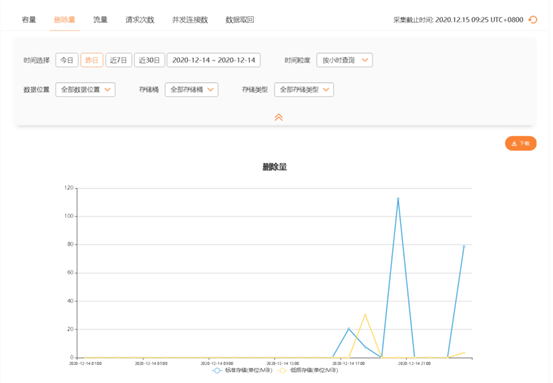Expand the 全部存储桶 bucket dropdown
This screenshot has height=383, width=553.
(x=192, y=90)
